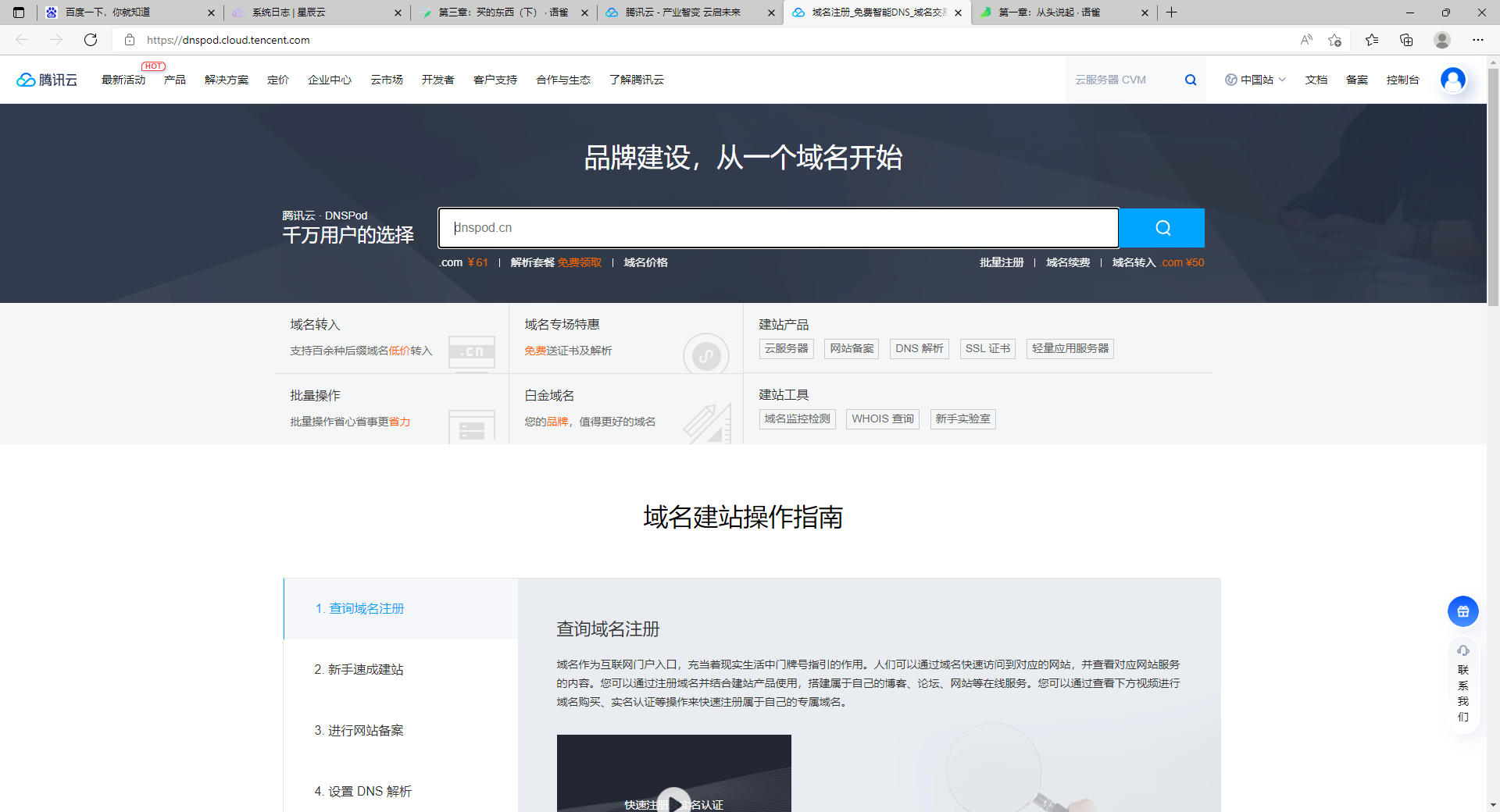Refresh the browser page
Screen dimensions: 1500x812
91,40
